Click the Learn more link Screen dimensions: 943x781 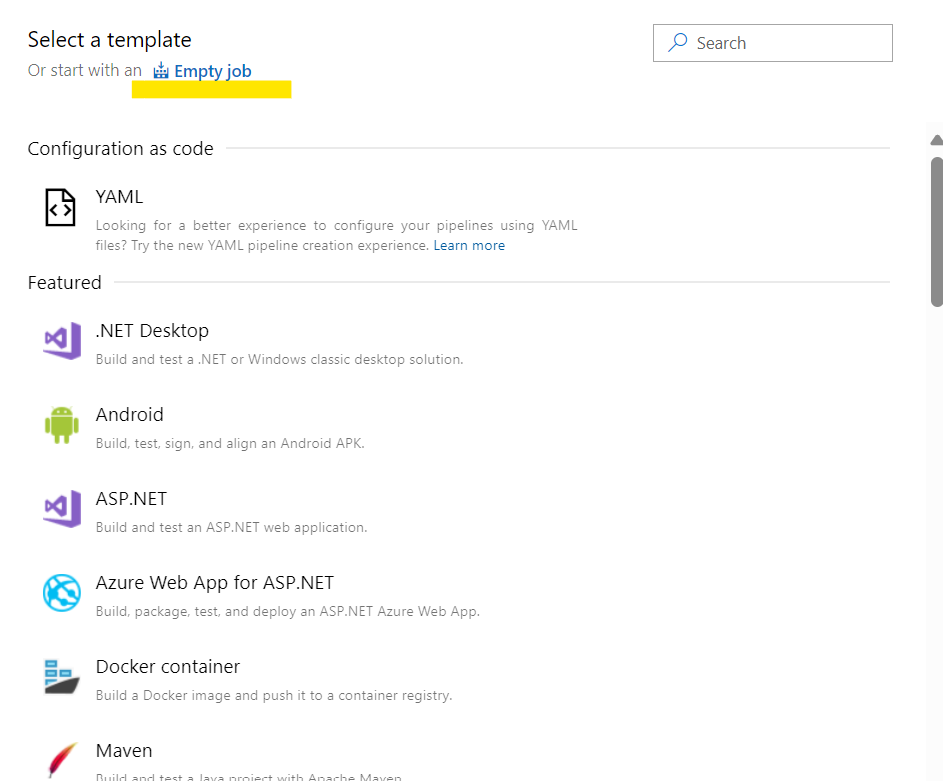tap(469, 245)
